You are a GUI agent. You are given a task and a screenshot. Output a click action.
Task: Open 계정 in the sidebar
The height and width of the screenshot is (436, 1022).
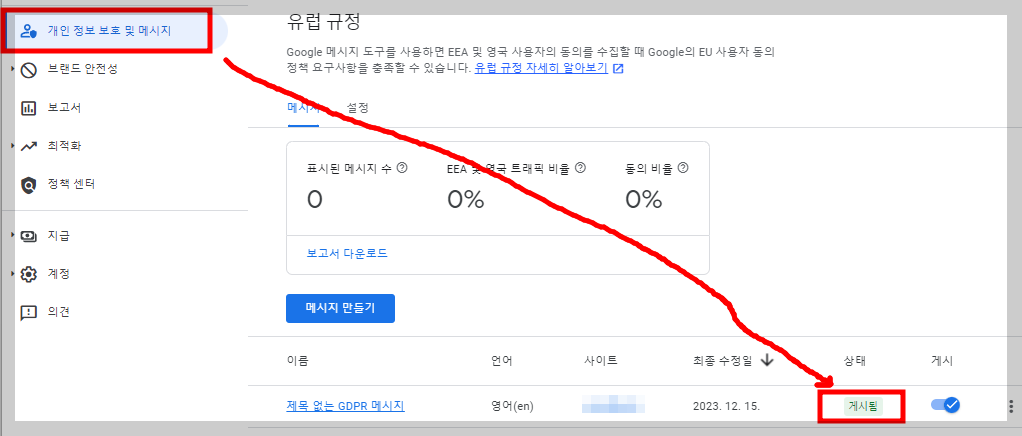pyautogui.click(x=58, y=273)
